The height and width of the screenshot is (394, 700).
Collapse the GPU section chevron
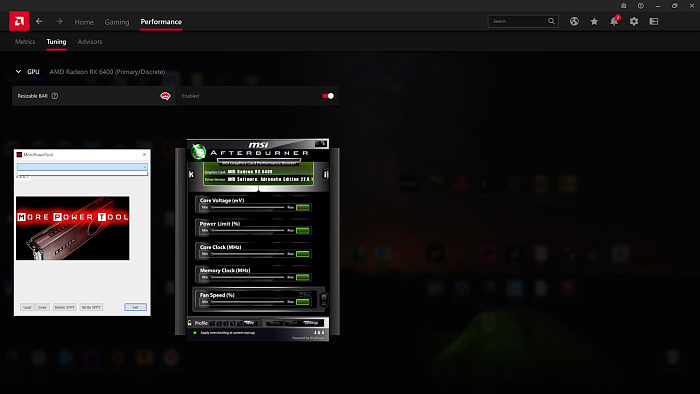click(18, 71)
